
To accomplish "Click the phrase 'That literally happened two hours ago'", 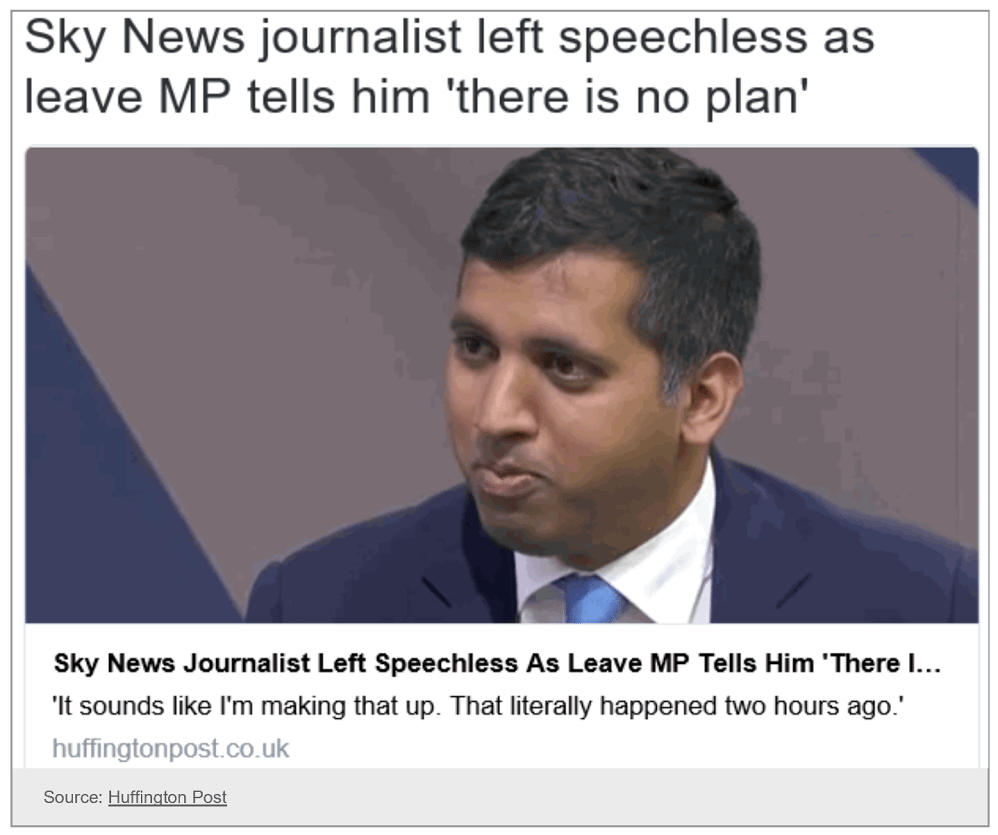I will click(678, 706).
